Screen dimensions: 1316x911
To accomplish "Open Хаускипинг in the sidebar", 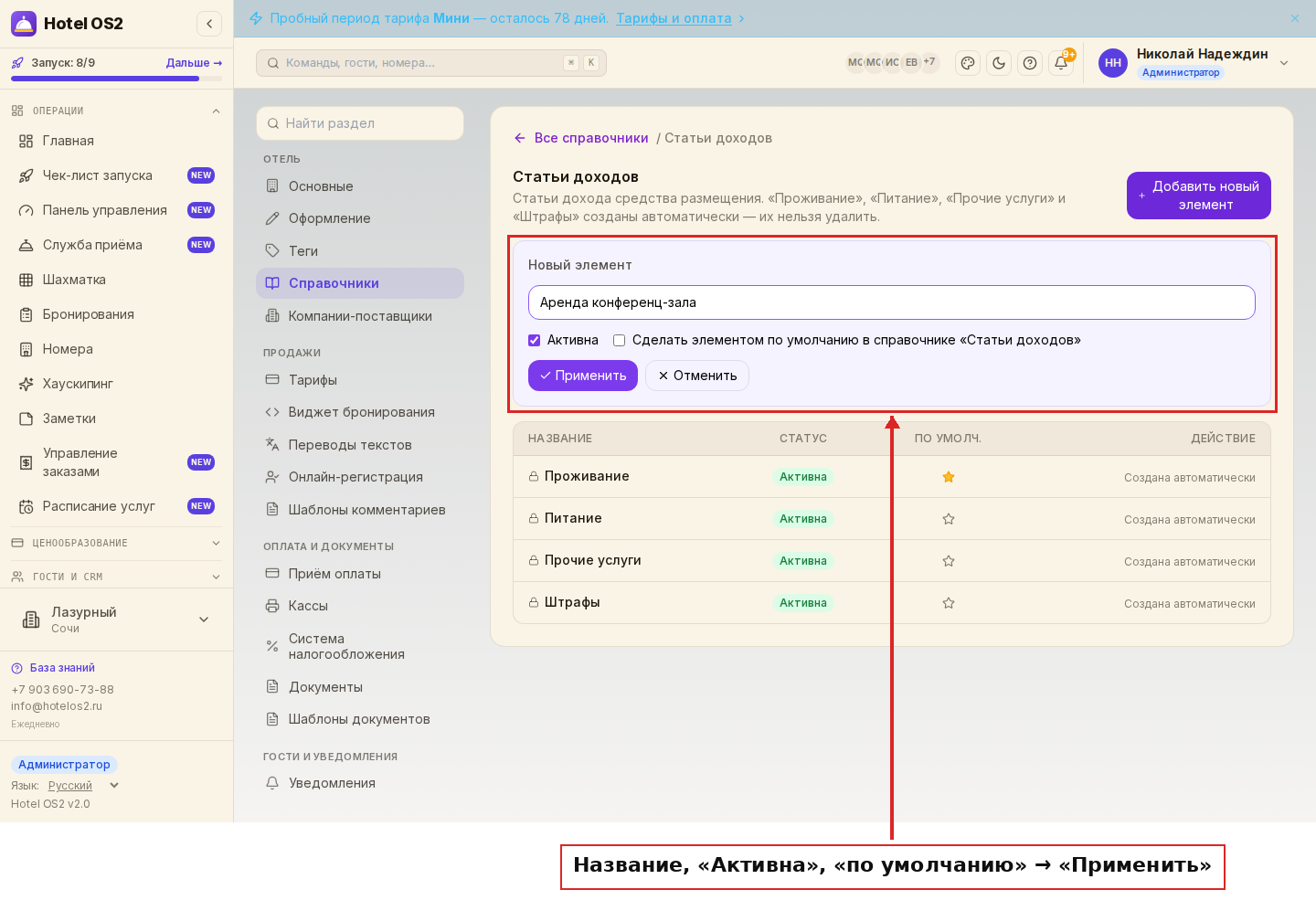I will tap(116, 384).
